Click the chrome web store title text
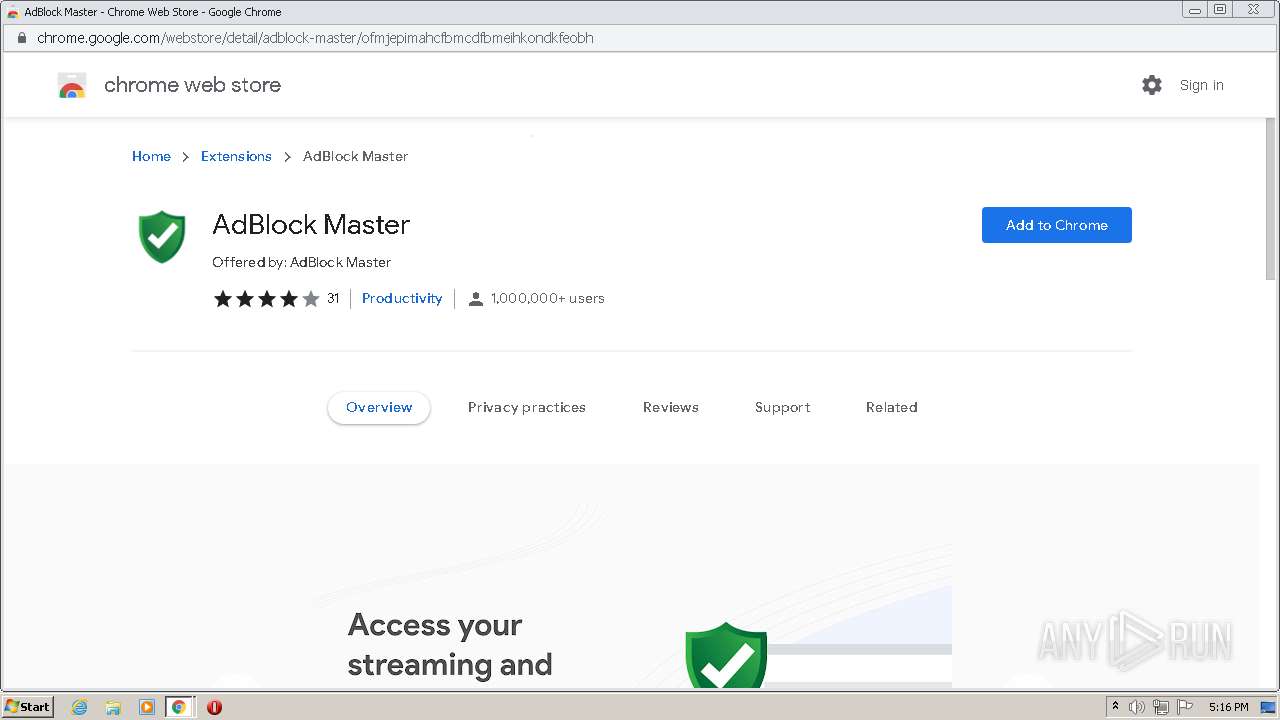1280x720 pixels. coord(192,85)
